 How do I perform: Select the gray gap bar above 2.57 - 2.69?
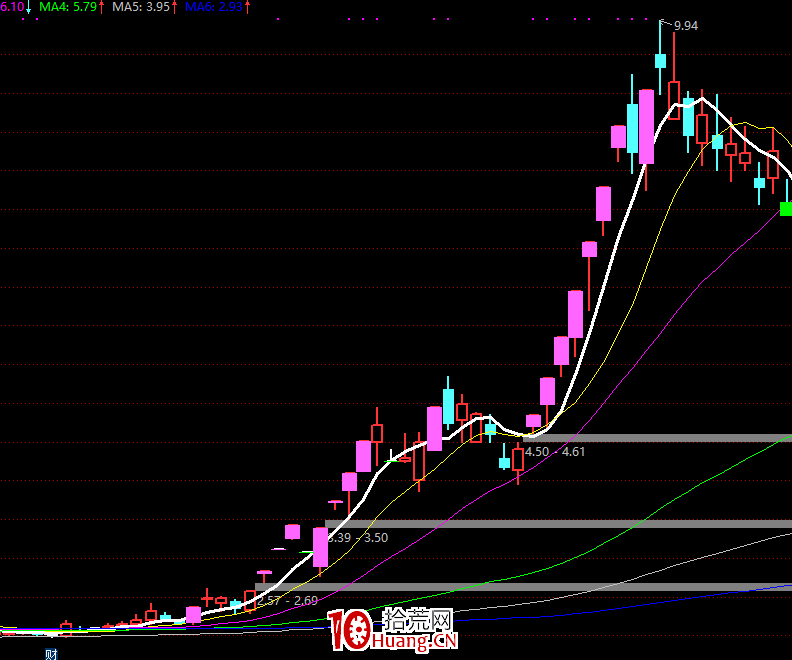(523, 587)
